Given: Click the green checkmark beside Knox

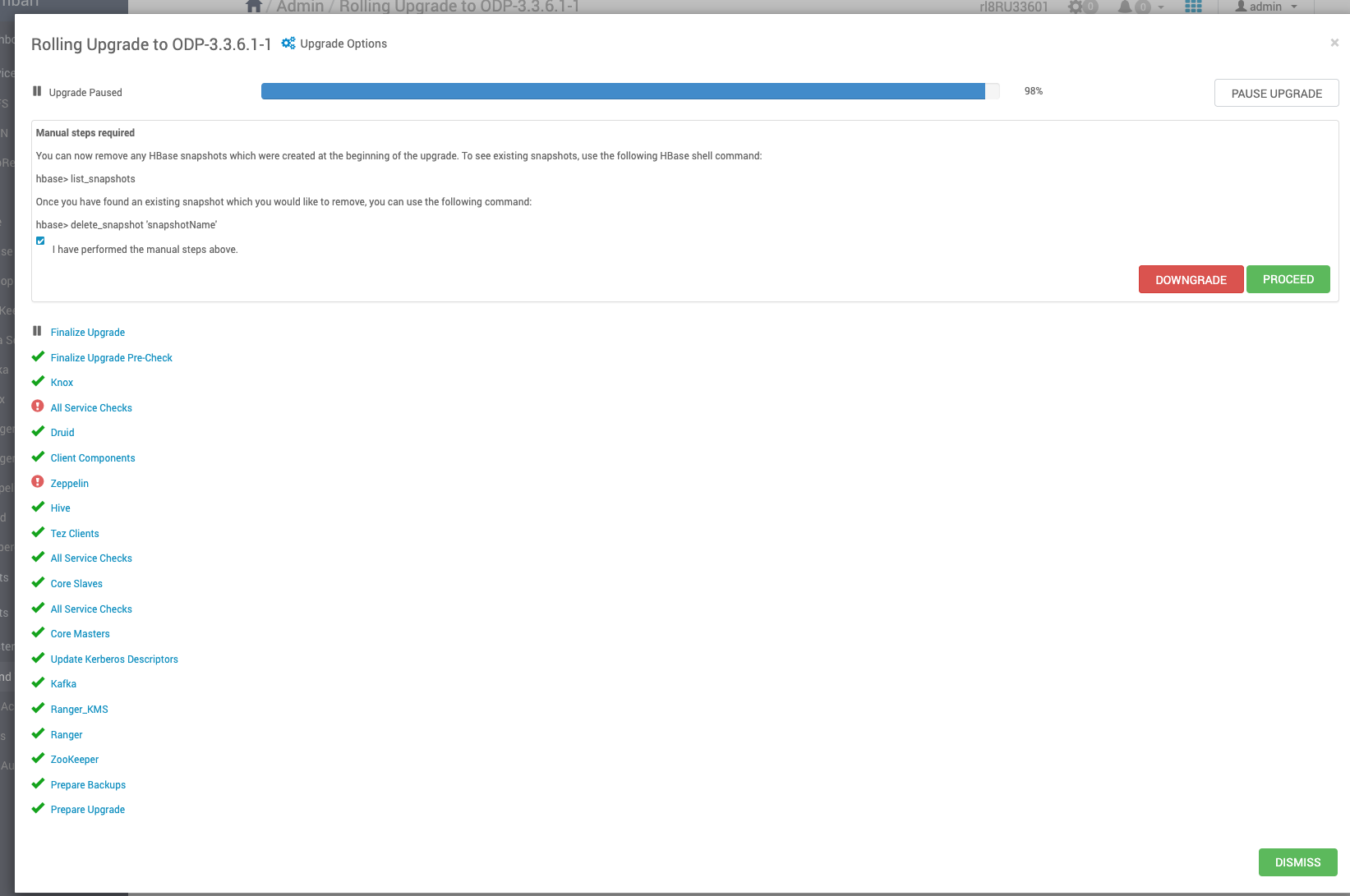Looking at the screenshot, I should coord(38,381).
